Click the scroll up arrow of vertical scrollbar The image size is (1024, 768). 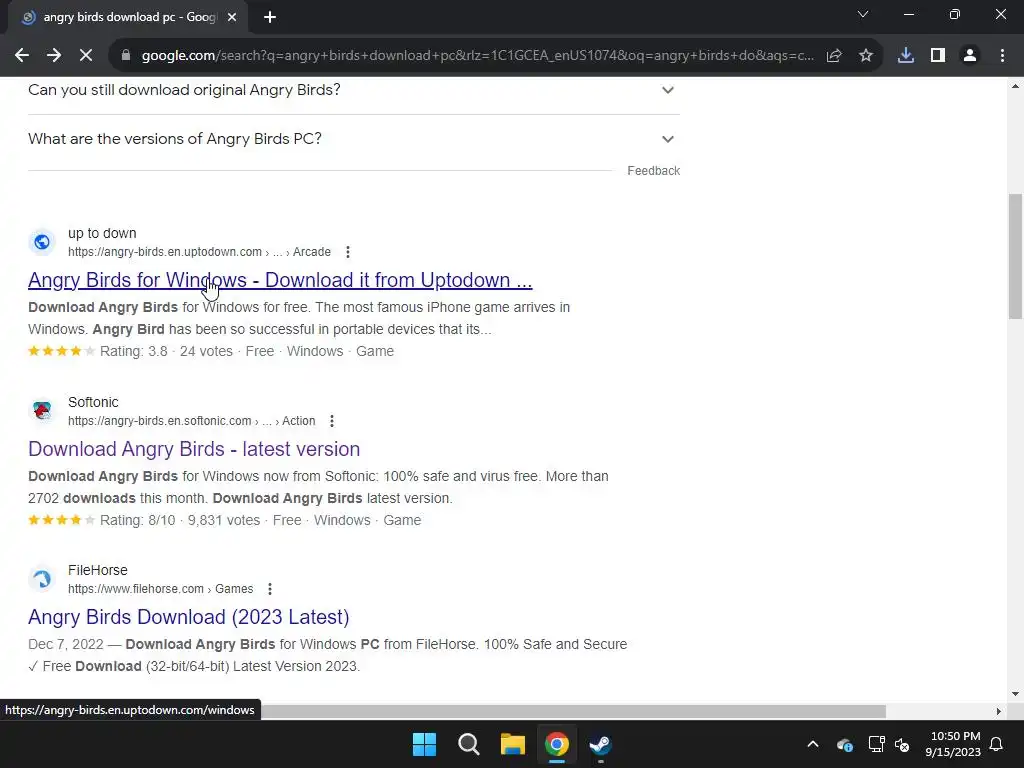(x=1015, y=86)
